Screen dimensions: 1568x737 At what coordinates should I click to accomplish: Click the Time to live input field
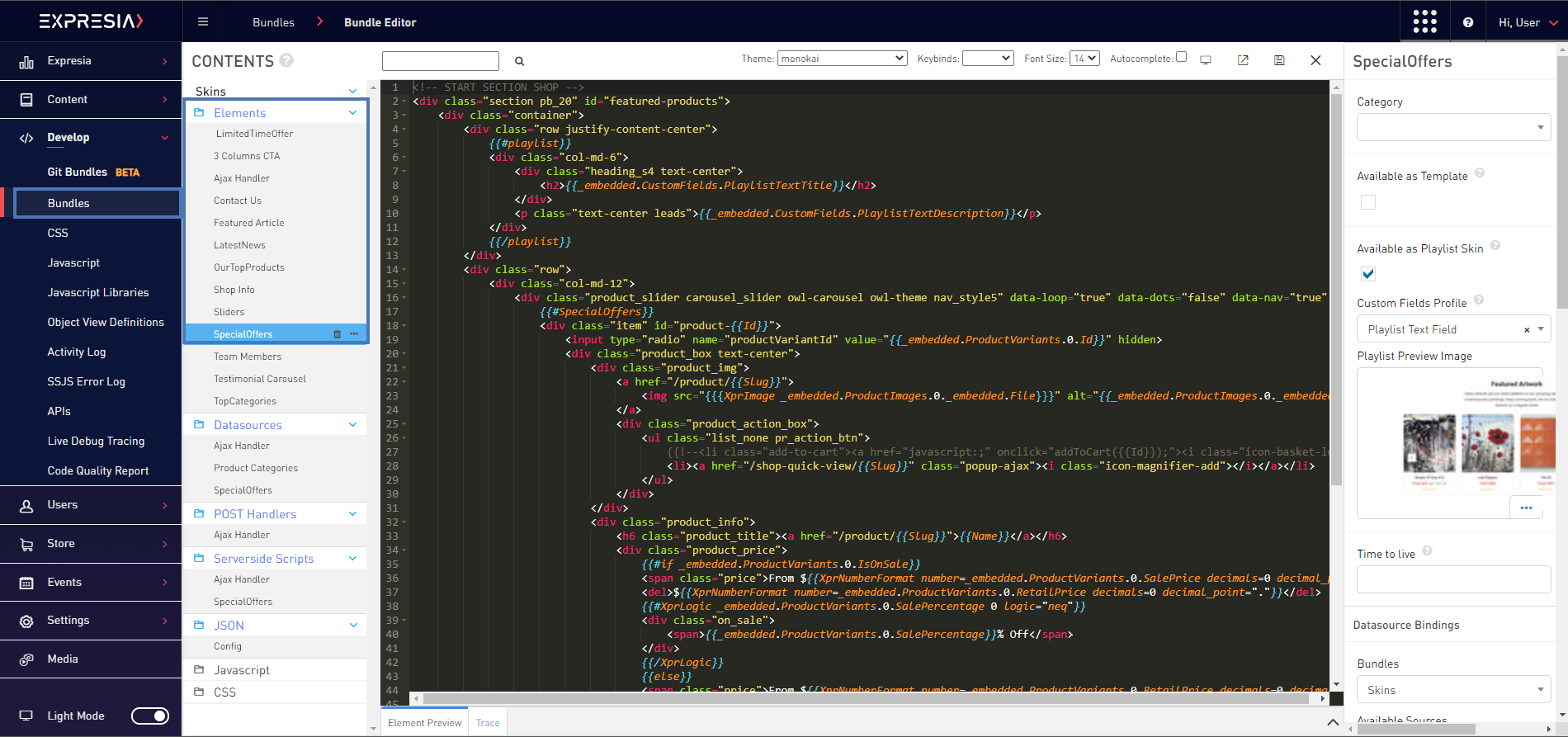coord(1453,579)
